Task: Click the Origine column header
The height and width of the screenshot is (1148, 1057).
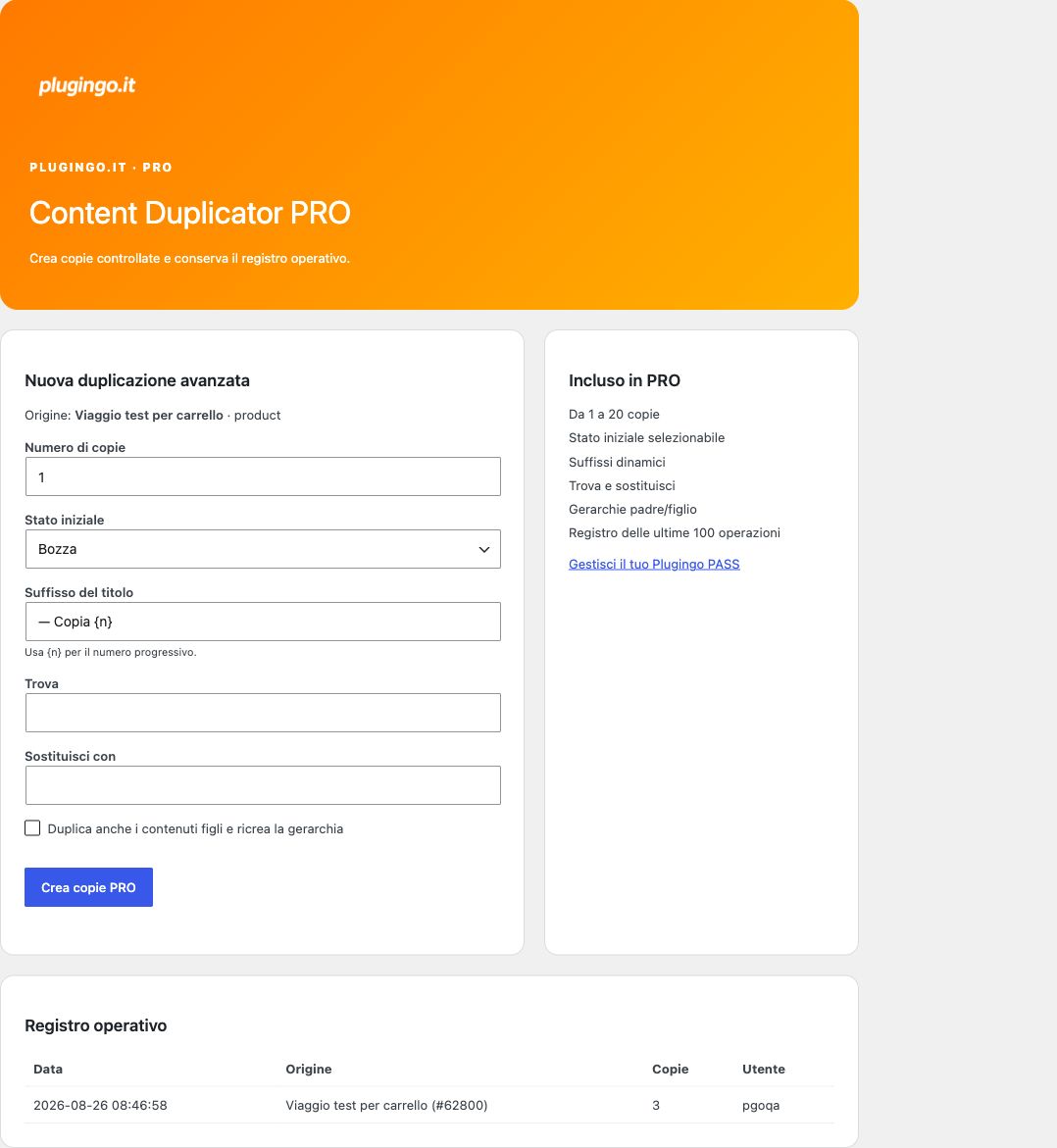Action: tap(309, 1069)
